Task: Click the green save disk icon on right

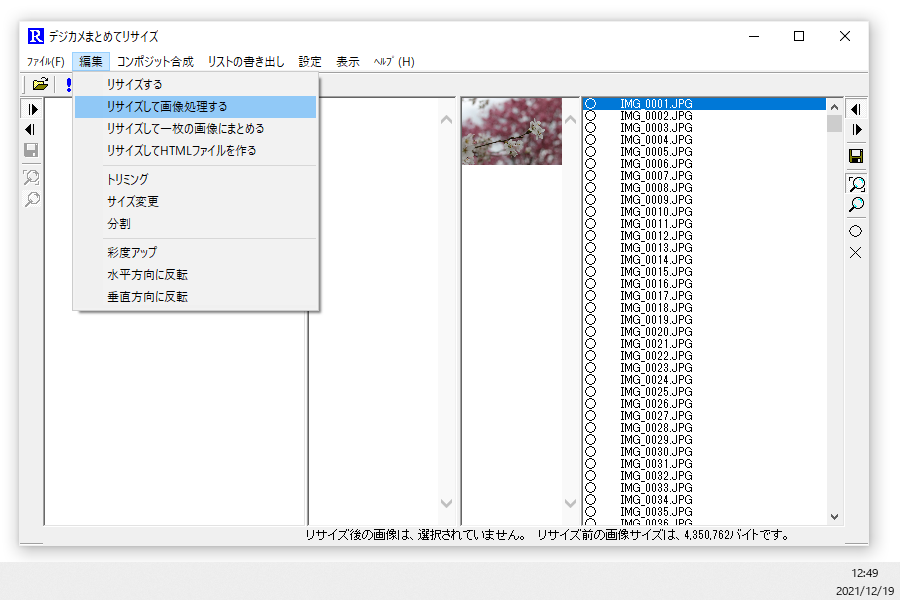Action: [x=856, y=156]
